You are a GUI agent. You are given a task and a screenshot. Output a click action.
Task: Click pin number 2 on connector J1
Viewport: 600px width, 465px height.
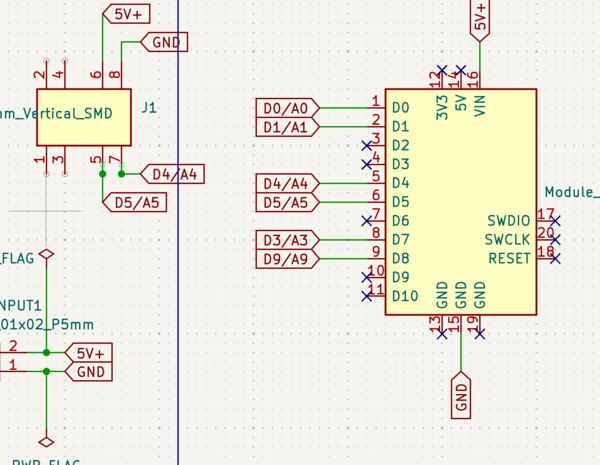click(x=40, y=74)
